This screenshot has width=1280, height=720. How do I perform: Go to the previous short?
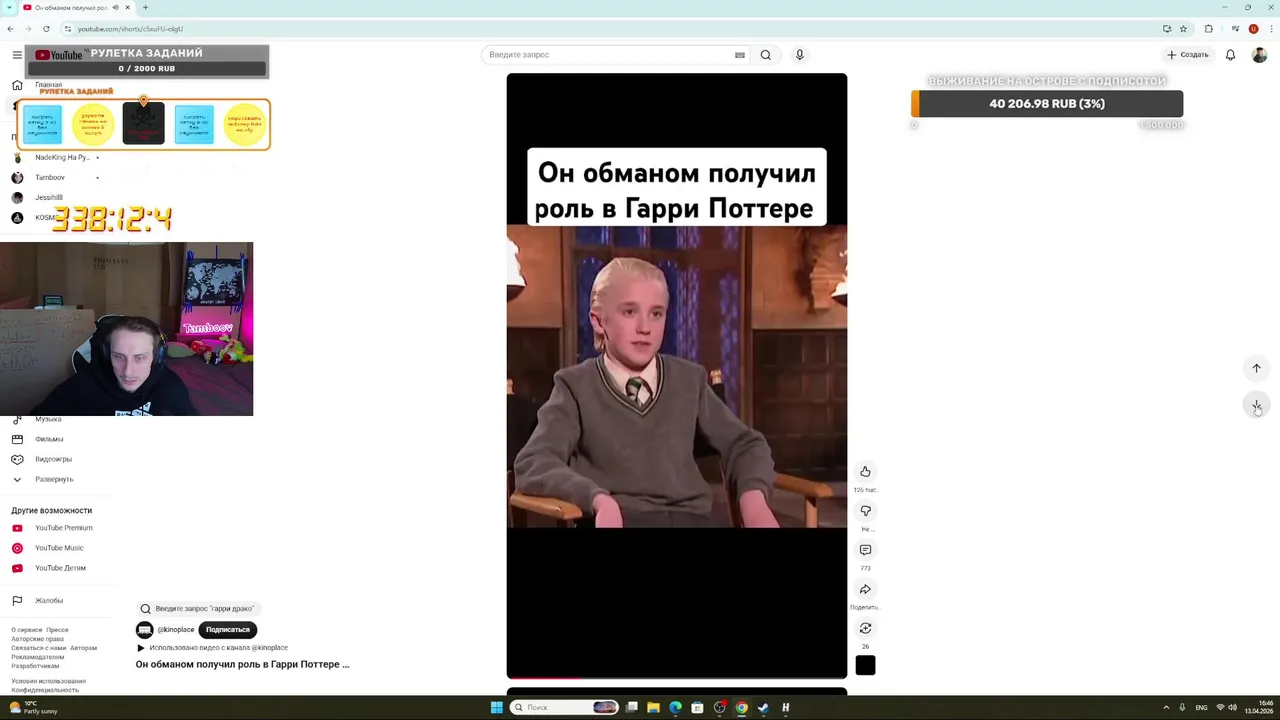tap(1256, 368)
